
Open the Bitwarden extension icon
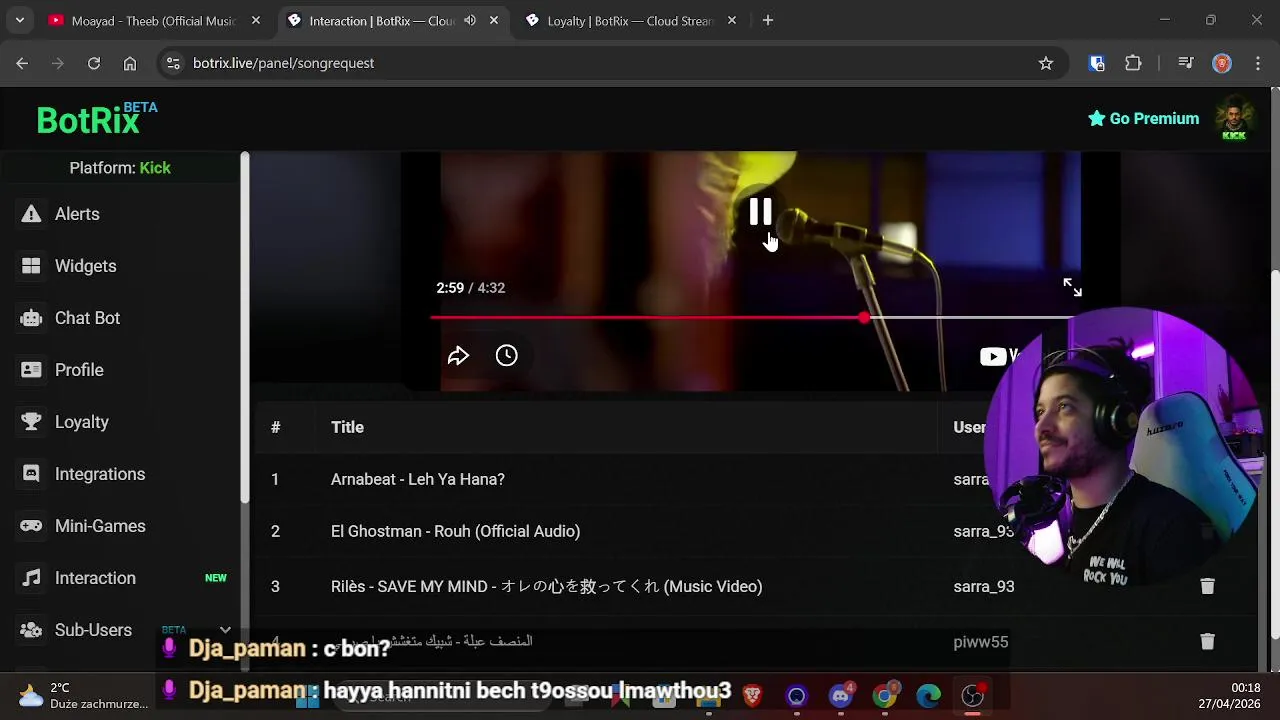(1097, 63)
